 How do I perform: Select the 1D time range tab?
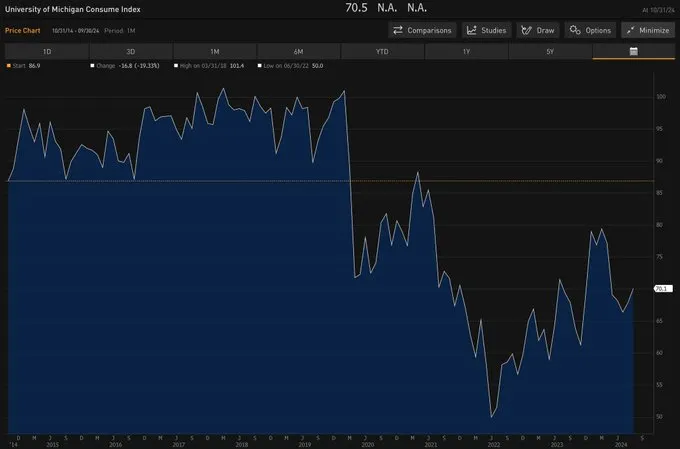47,51
